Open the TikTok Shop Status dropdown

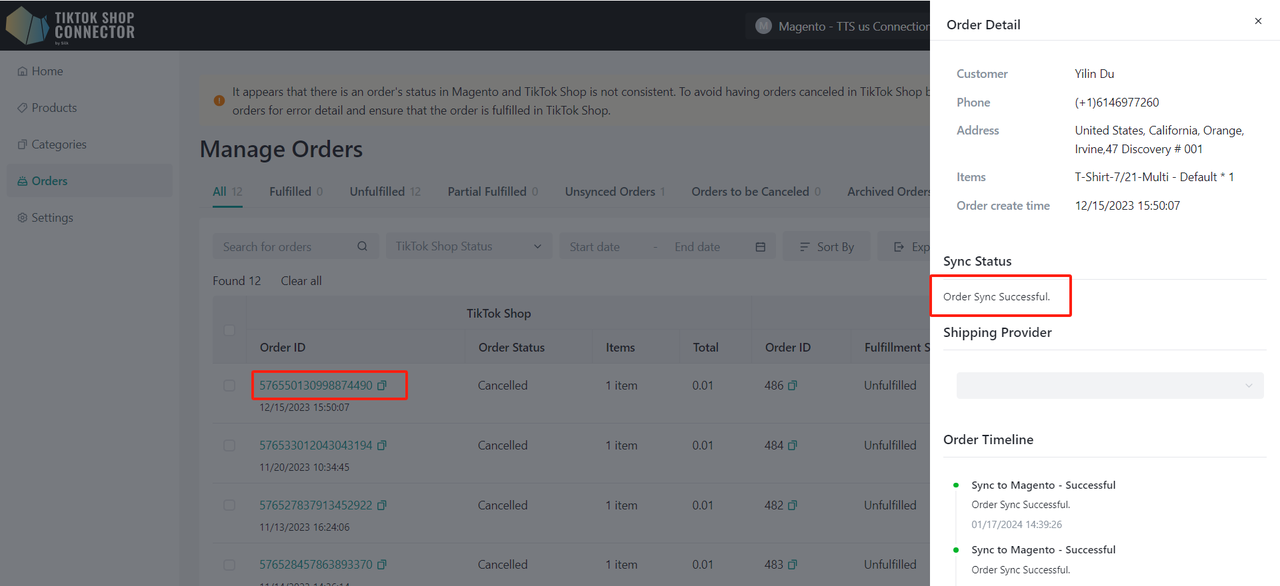point(468,247)
